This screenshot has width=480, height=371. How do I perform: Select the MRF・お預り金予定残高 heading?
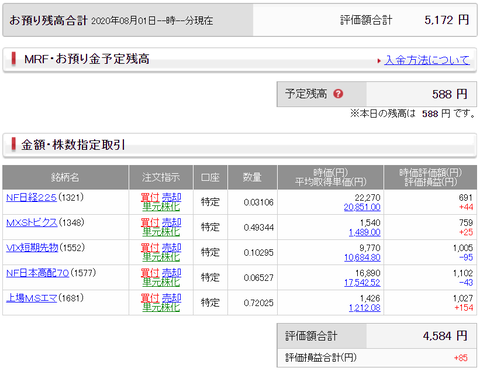[87, 59]
